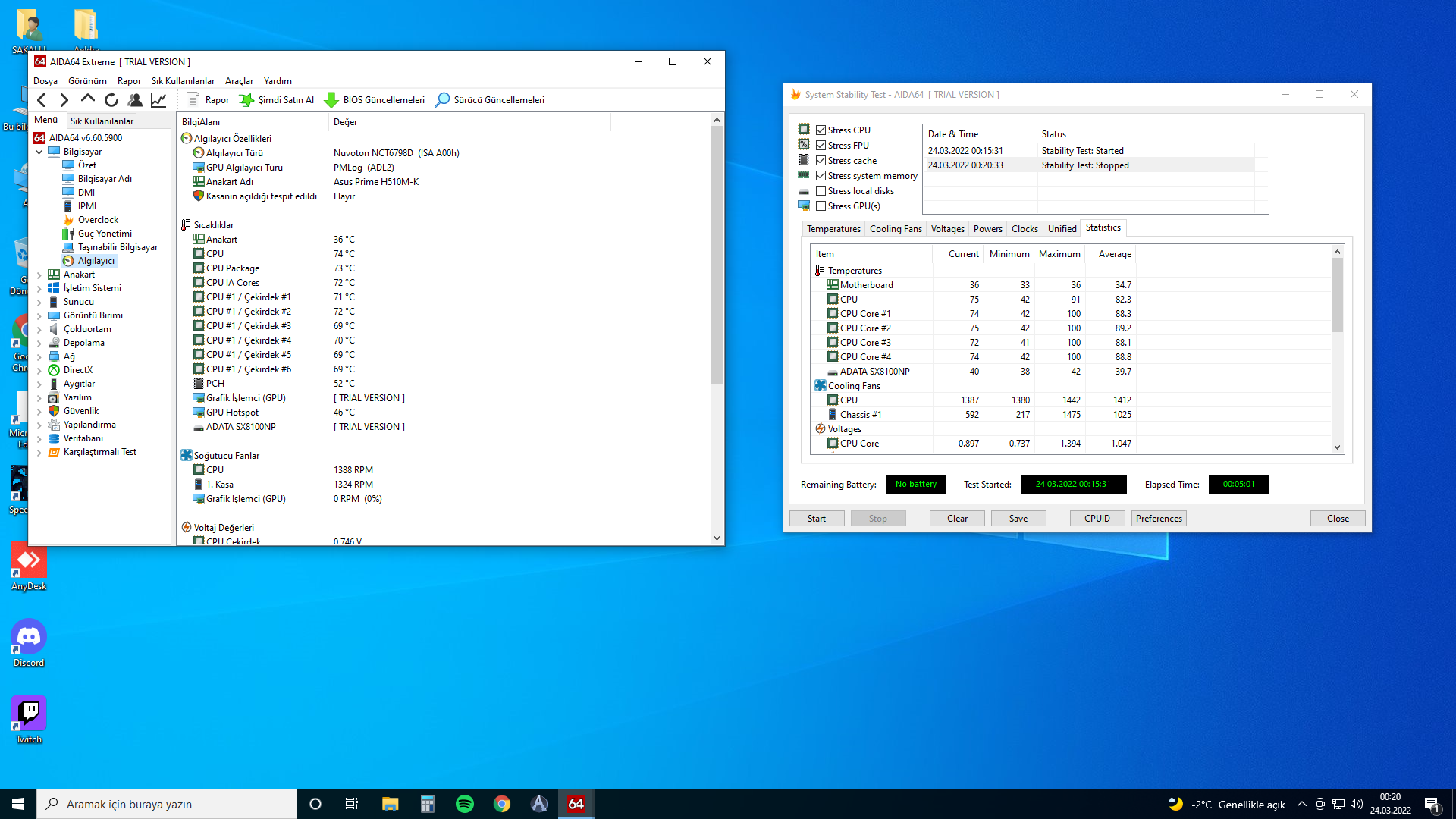Open the AnyDesk desktop icon
The width and height of the screenshot is (1456, 819).
tap(29, 567)
